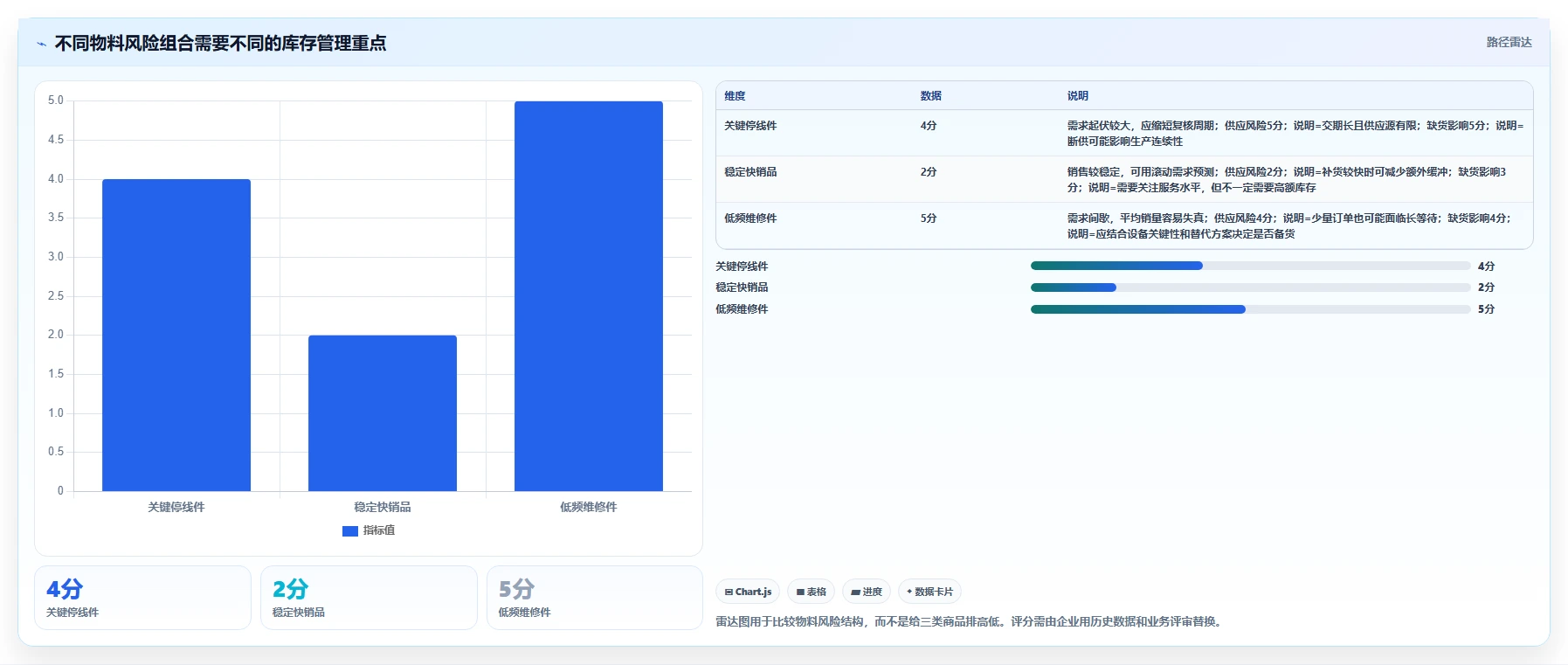1568x665 pixels.
Task: Click the 路径雷达 label in the header
Action: (1509, 42)
